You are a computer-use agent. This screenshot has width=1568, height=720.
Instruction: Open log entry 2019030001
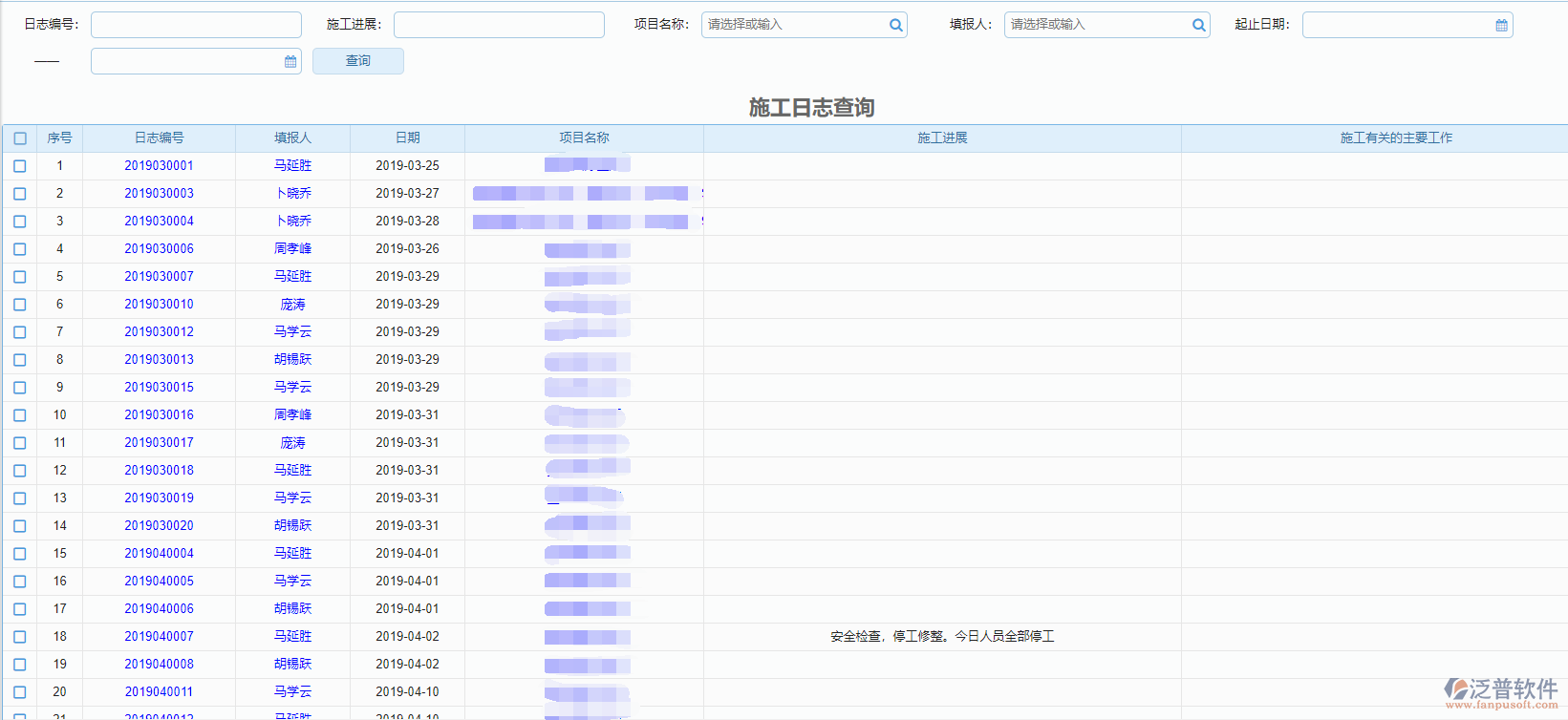click(x=159, y=166)
